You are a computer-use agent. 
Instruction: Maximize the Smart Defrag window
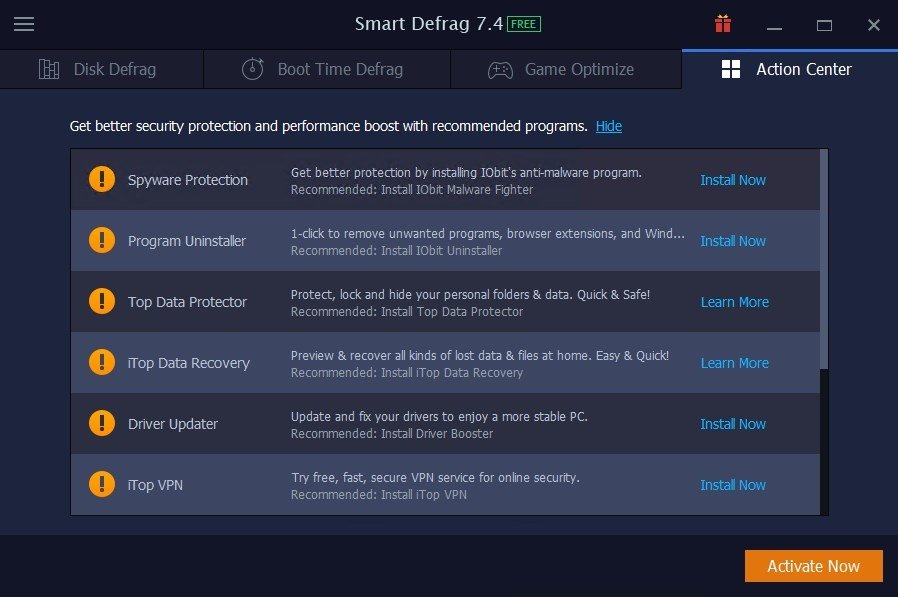pyautogui.click(x=824, y=25)
